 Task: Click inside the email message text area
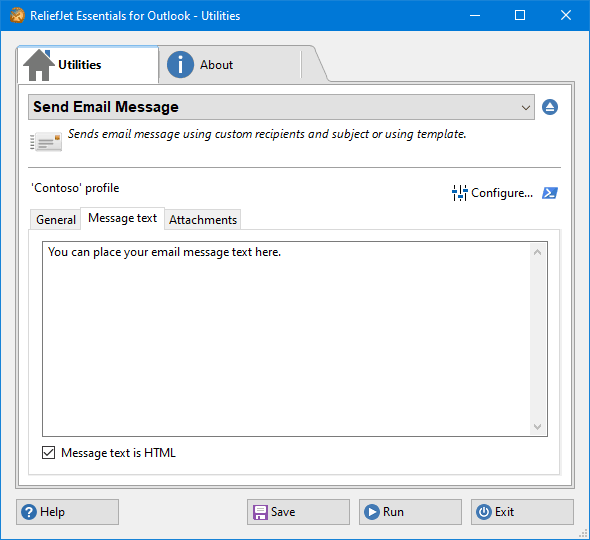pos(286,339)
